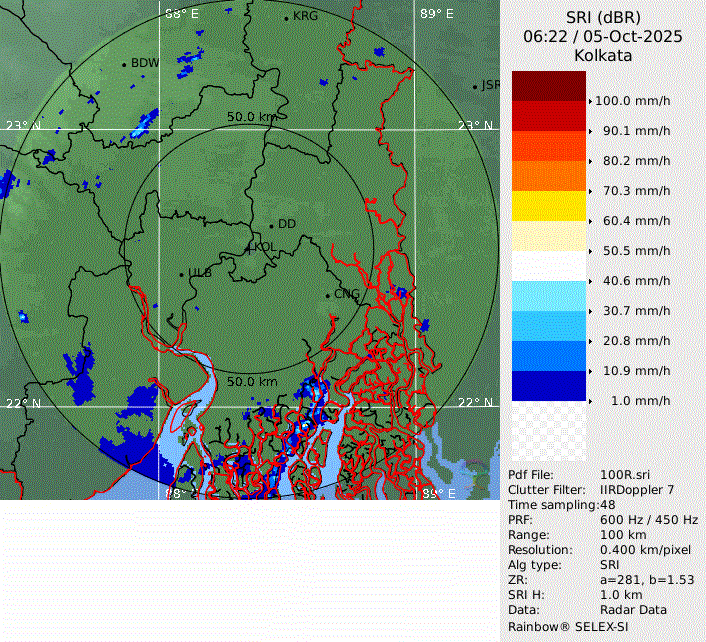This screenshot has width=706, height=642.
Task: Click the SRI (dBR) legend title
Action: [x=602, y=16]
